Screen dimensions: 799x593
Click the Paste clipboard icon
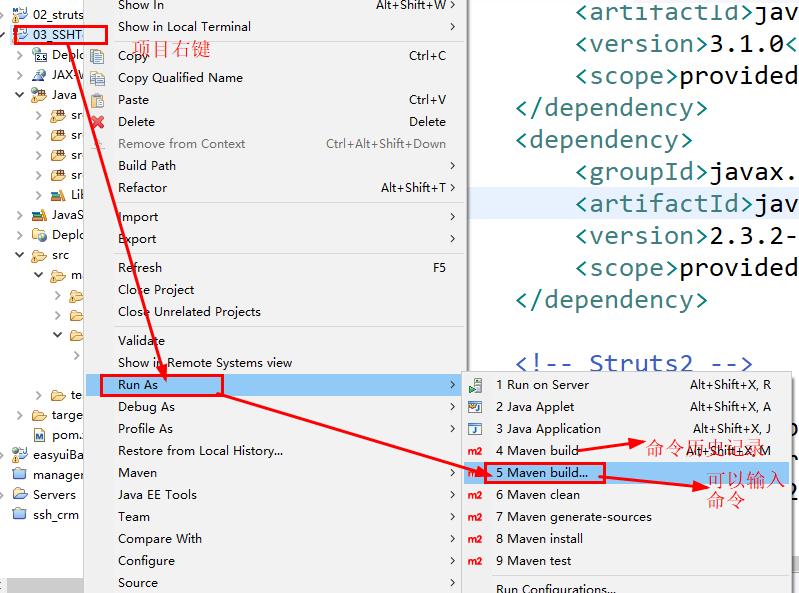click(x=97, y=100)
